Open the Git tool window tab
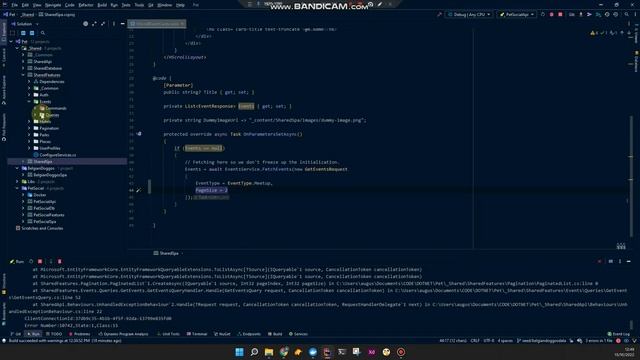The width and height of the screenshot is (640, 360). pos(16,334)
